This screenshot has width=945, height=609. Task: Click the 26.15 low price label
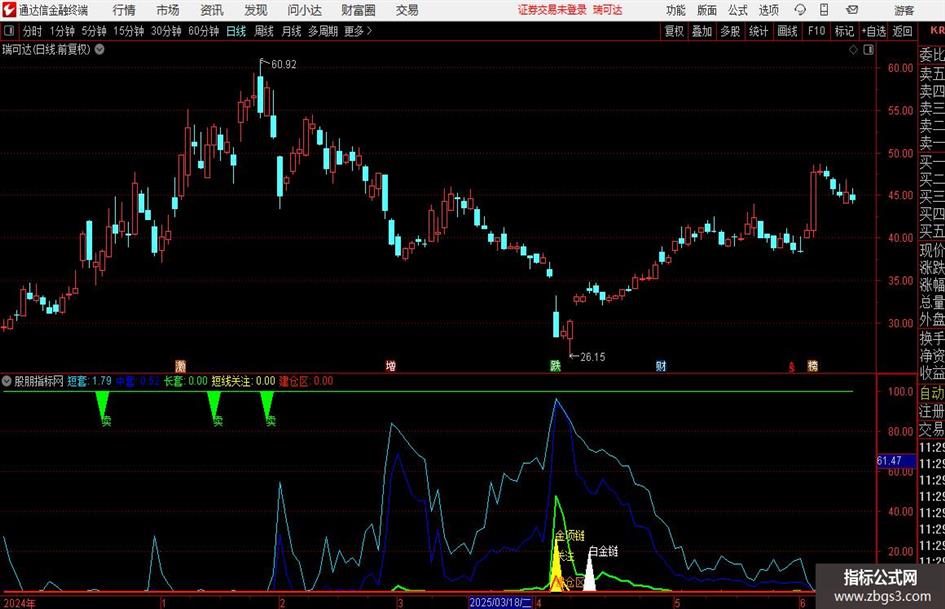point(592,357)
